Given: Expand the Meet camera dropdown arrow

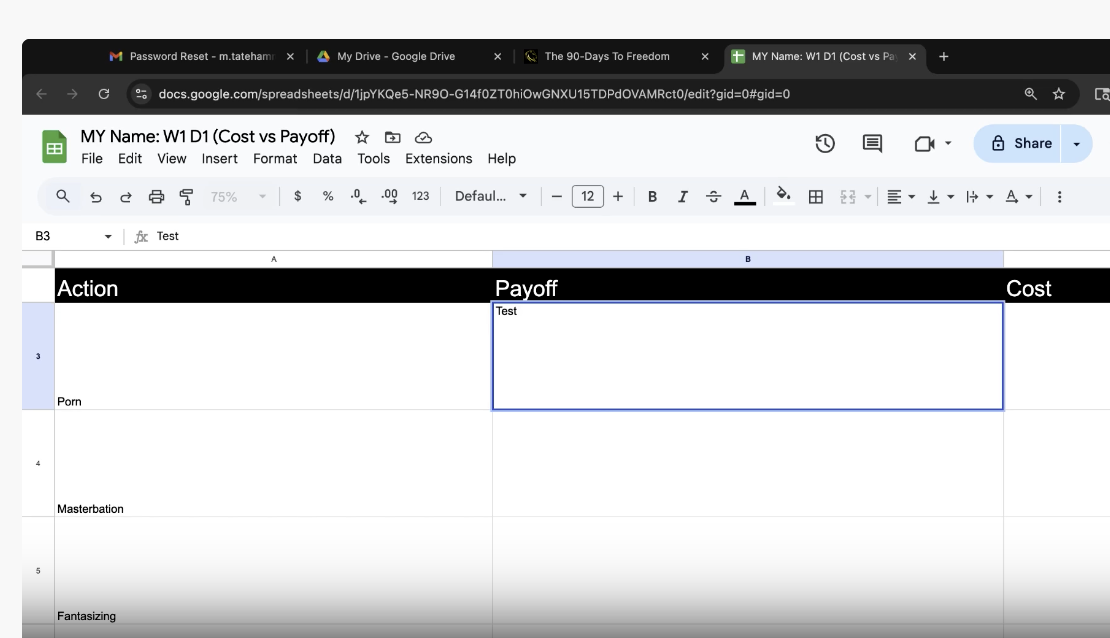Looking at the screenshot, I should click(948, 143).
